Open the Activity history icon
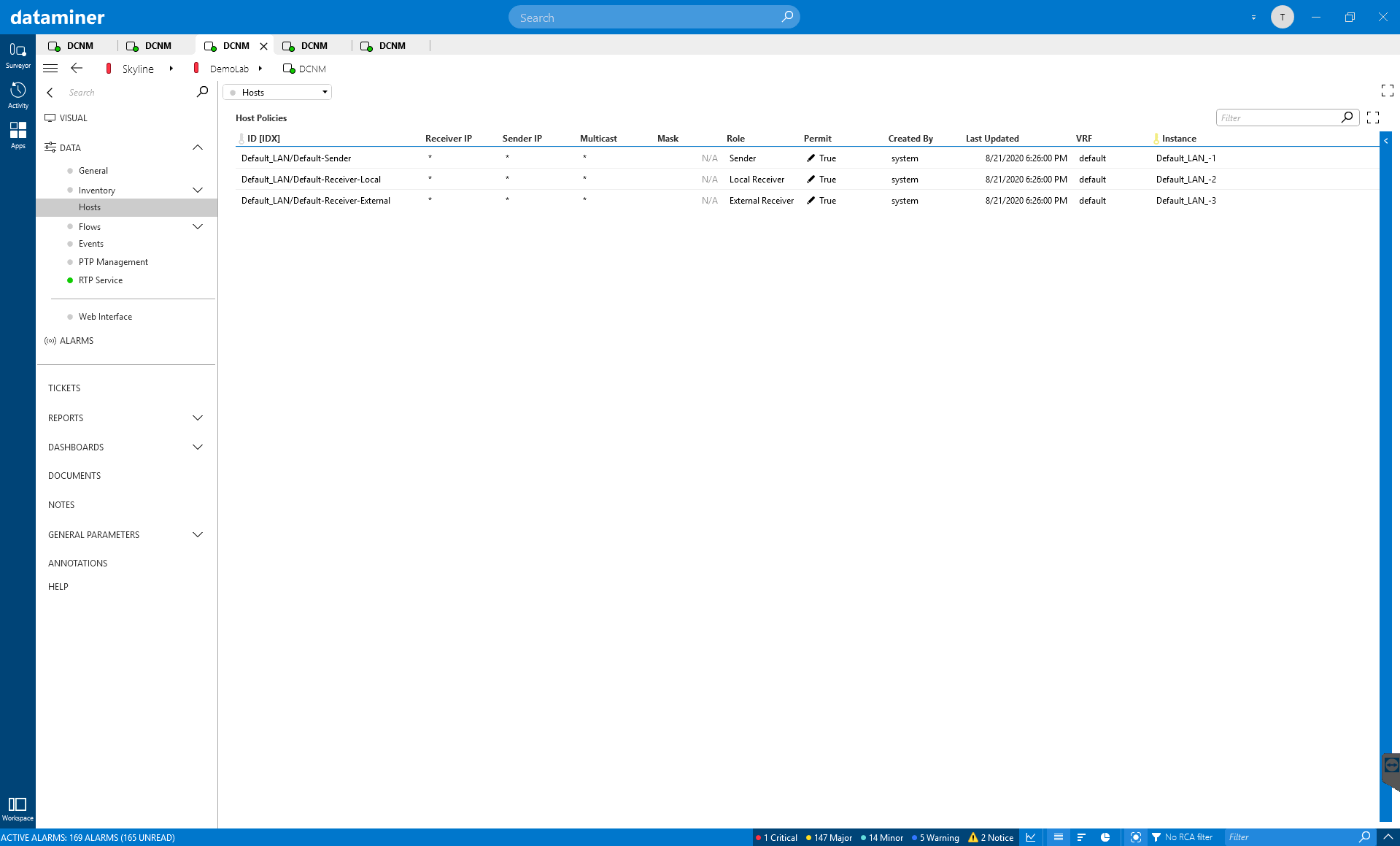This screenshot has width=1400, height=846. pos(18,95)
